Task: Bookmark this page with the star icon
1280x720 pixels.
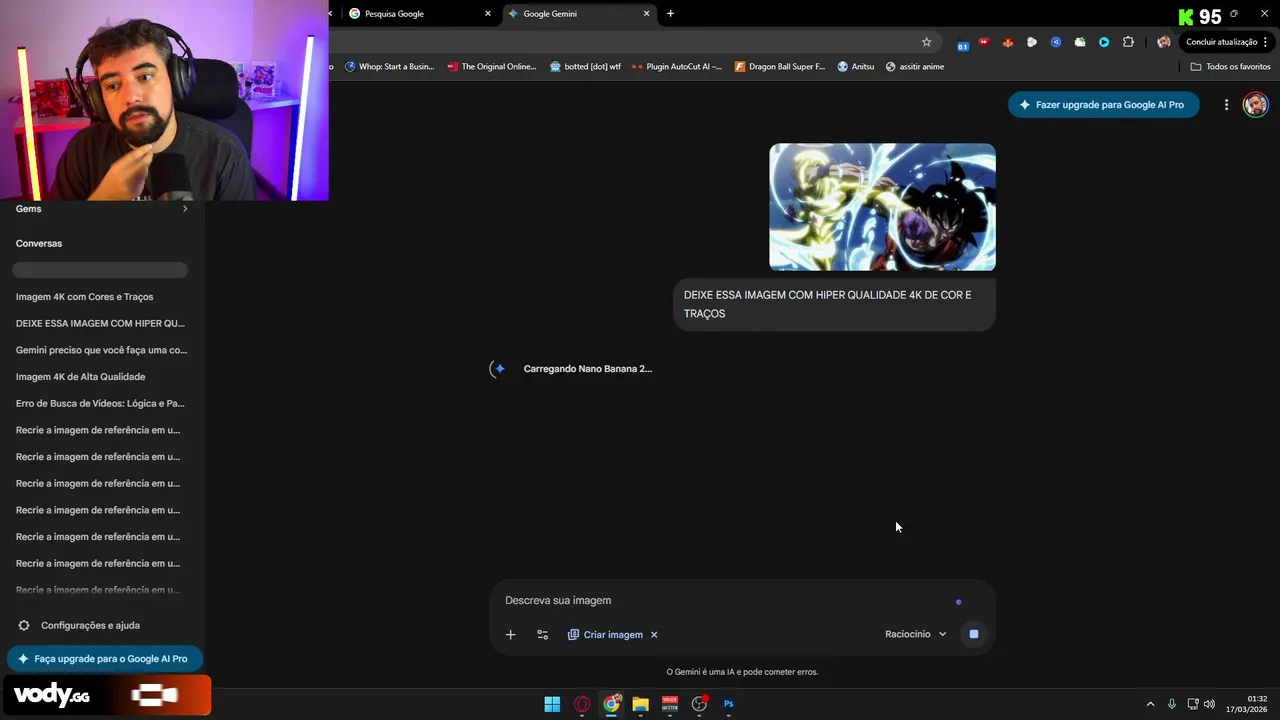Action: point(926,42)
